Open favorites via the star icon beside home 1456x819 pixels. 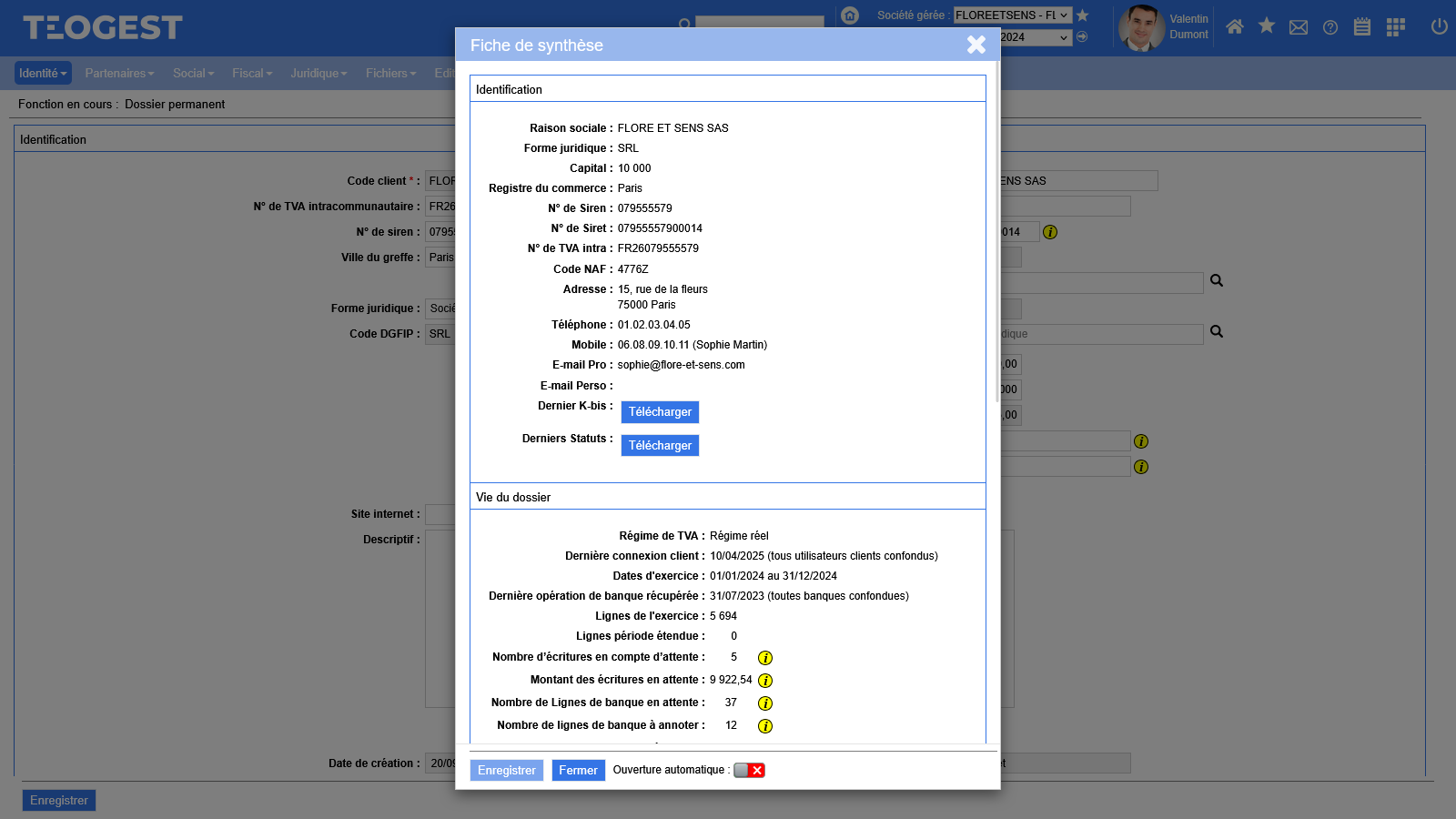pyautogui.click(x=1266, y=25)
